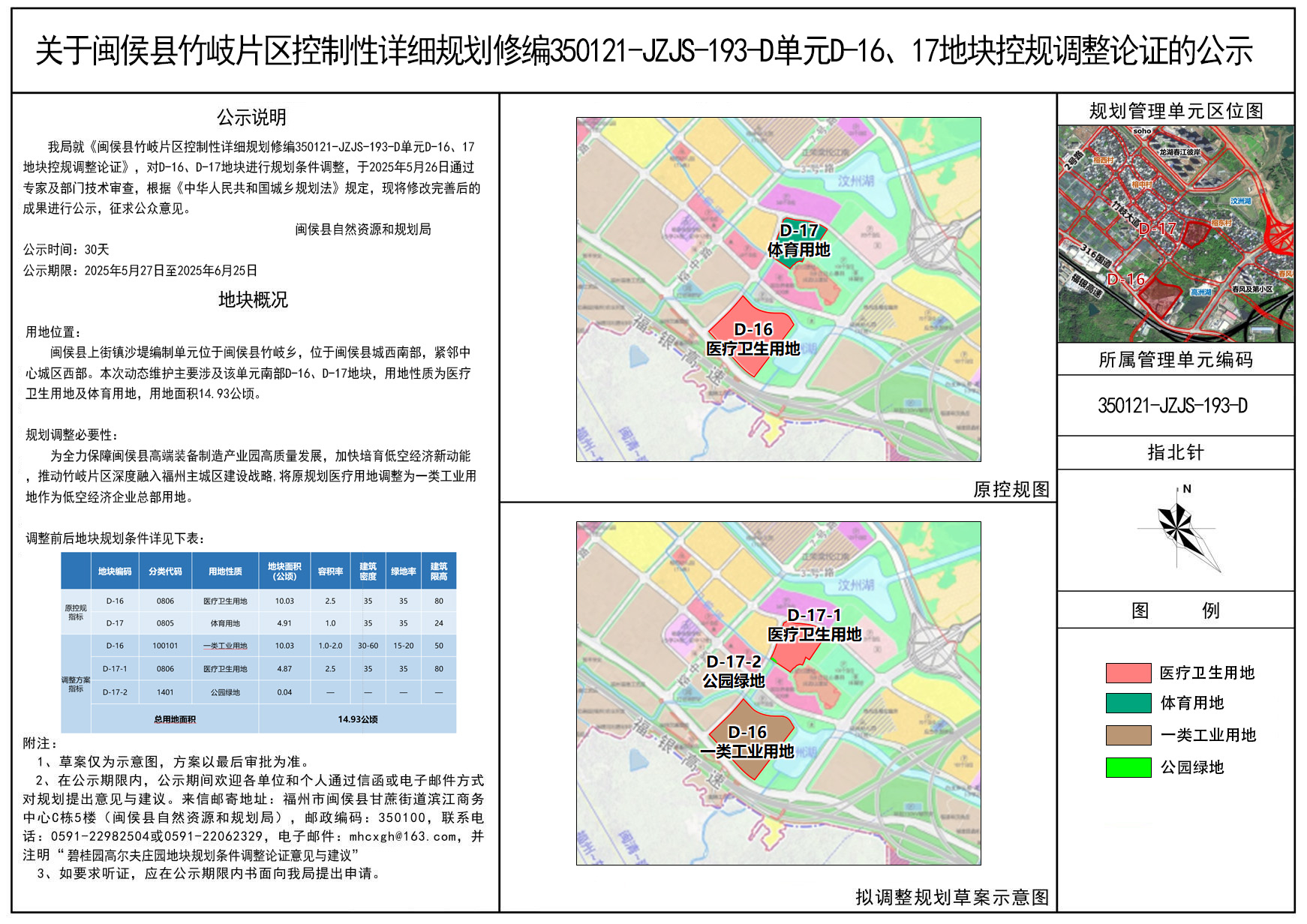Click the 用地性质 table header
The width and height of the screenshot is (1307, 924).
[225, 571]
